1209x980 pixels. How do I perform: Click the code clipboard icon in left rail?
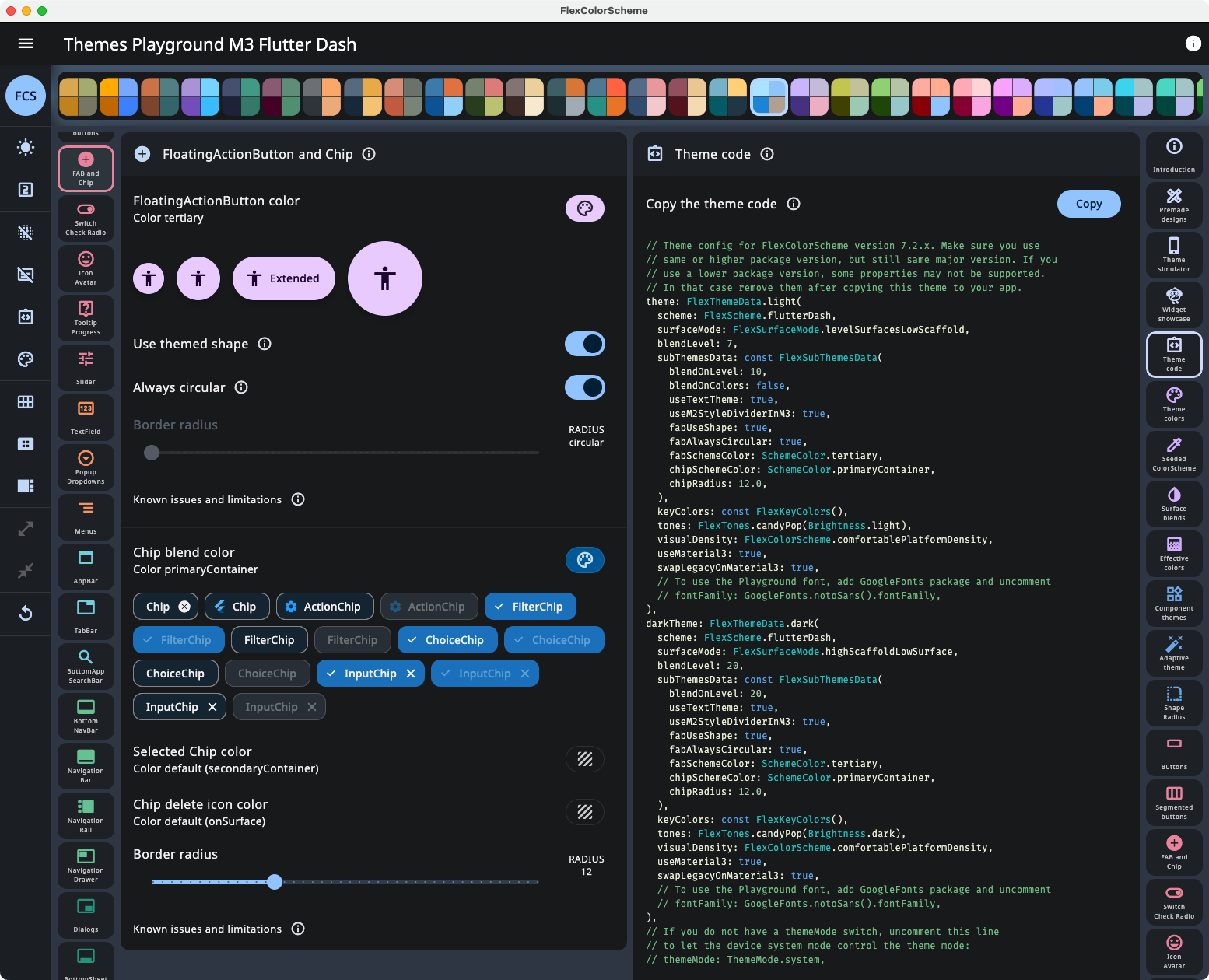pyautogui.click(x=26, y=317)
